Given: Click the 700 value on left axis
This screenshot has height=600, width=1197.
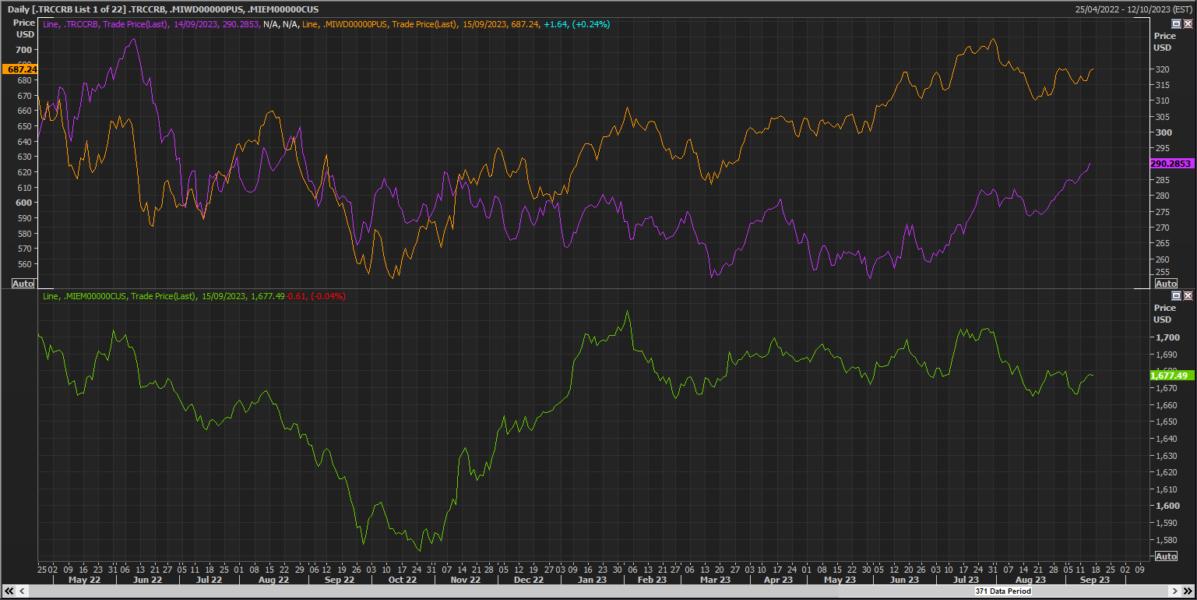Looking at the screenshot, I should point(23,50).
